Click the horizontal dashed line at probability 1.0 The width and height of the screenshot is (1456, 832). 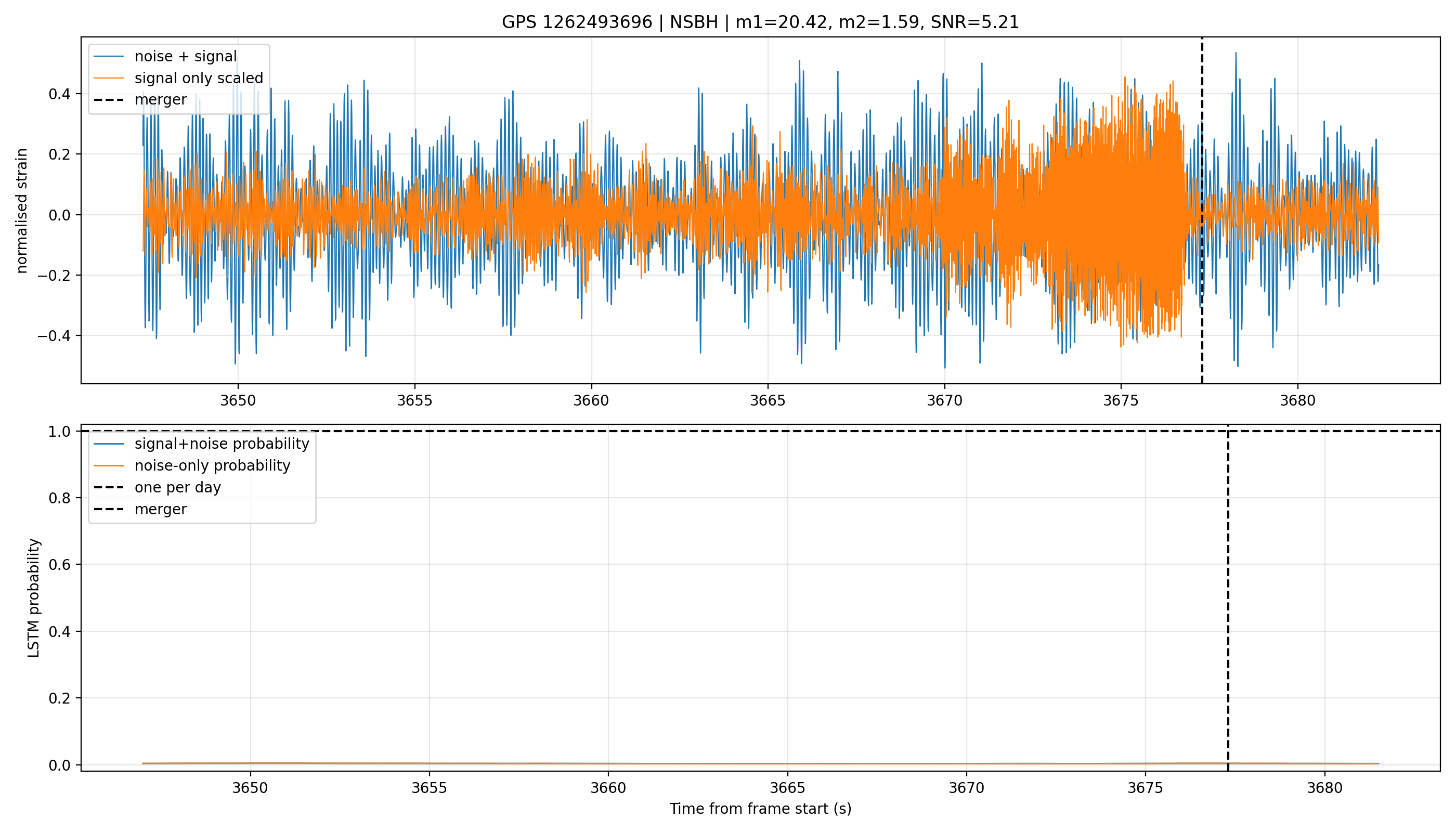tap(760, 431)
